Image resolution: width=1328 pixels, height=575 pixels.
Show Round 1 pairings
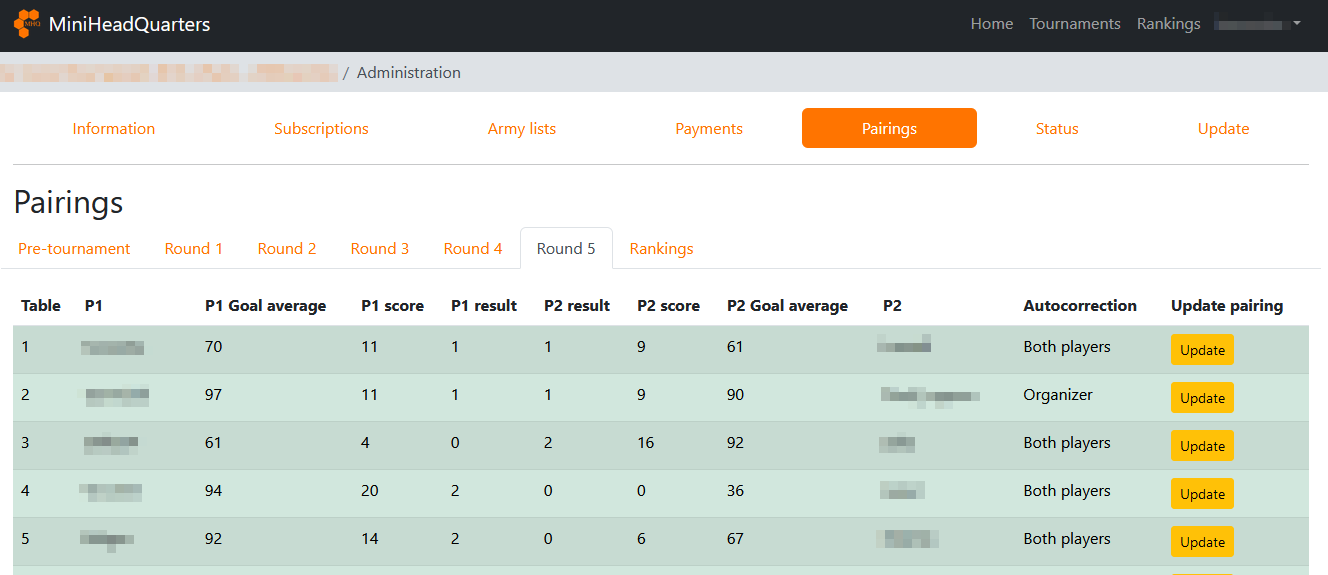coord(194,249)
